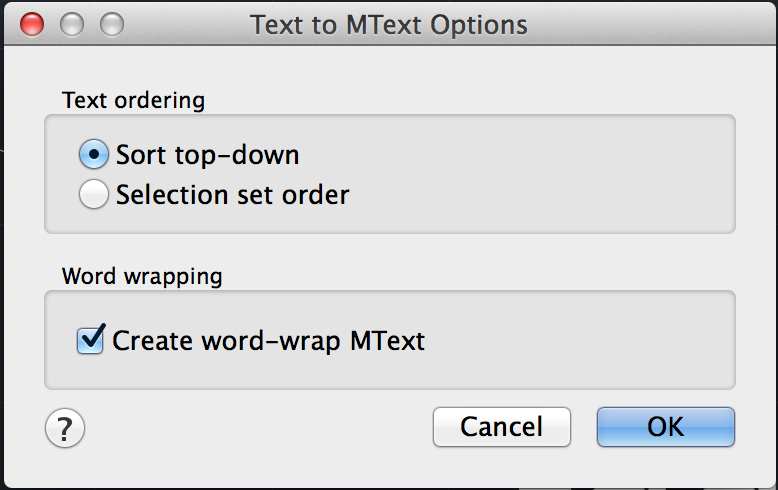Click the Word wrapping group heading
778x490 pixels.
tap(142, 275)
